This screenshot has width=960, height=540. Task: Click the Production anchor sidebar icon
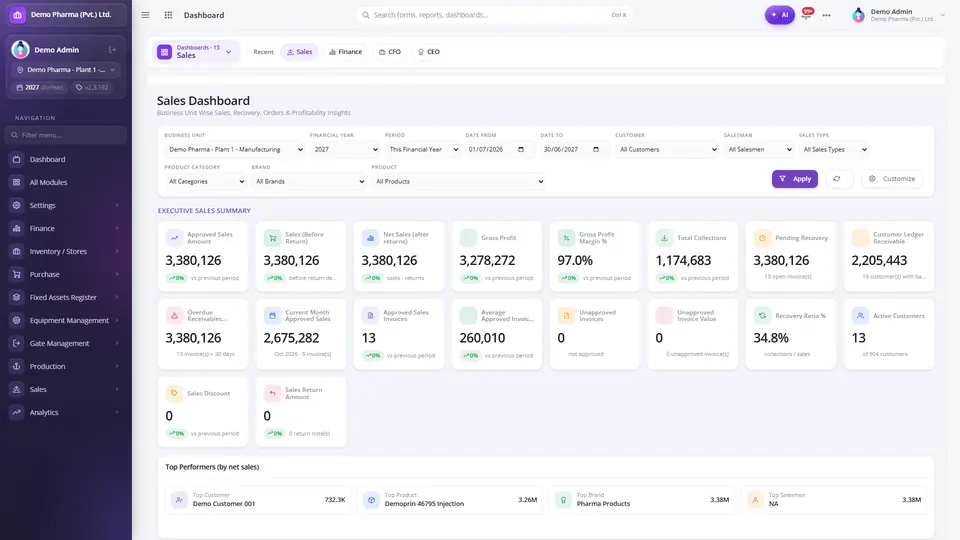click(17, 366)
